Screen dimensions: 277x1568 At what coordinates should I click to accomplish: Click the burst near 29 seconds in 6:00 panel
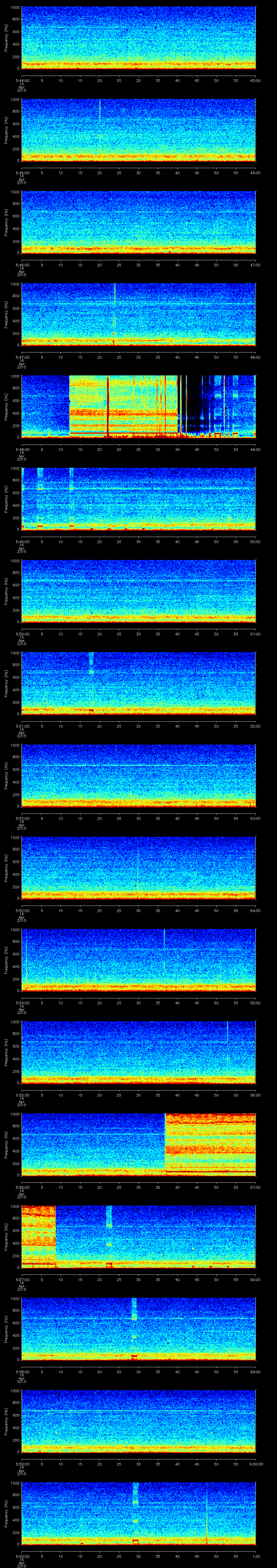coord(135,1494)
